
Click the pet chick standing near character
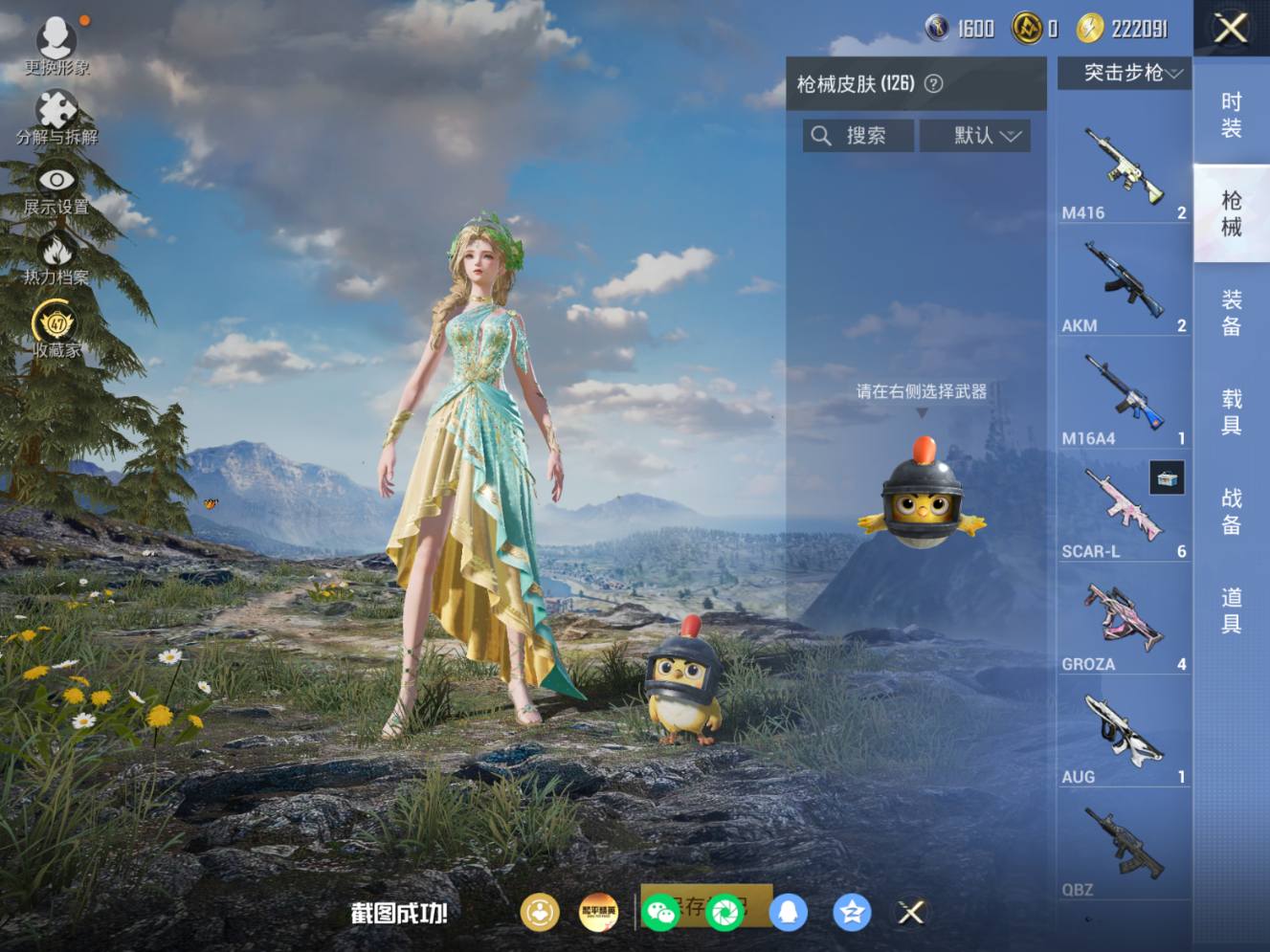[683, 680]
